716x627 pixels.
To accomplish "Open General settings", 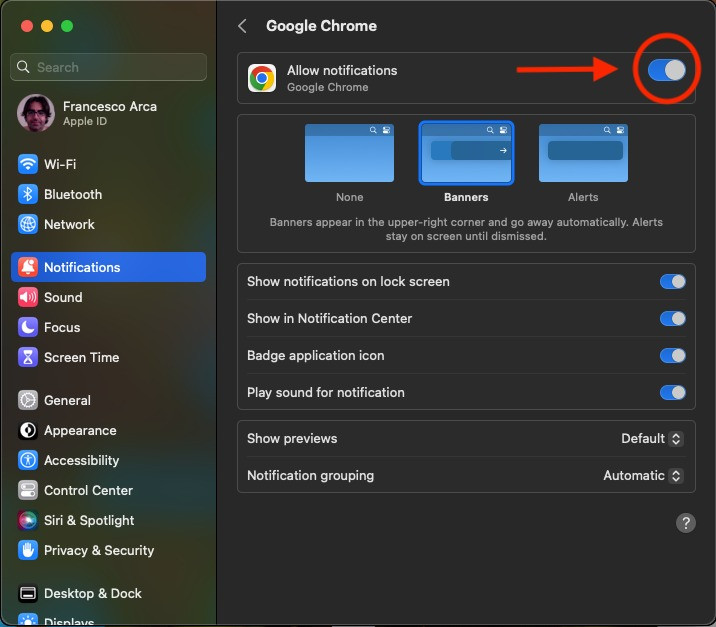I will pos(108,400).
